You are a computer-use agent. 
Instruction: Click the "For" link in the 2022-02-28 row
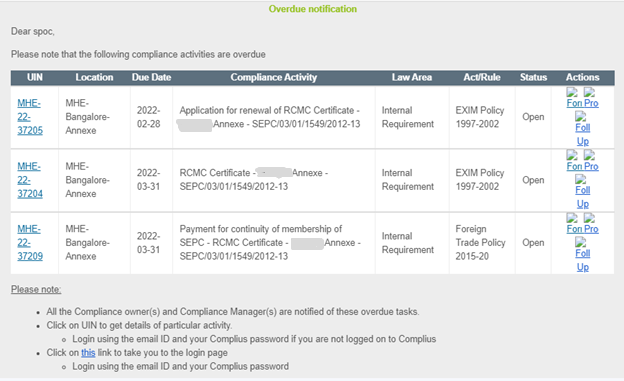tap(574, 103)
